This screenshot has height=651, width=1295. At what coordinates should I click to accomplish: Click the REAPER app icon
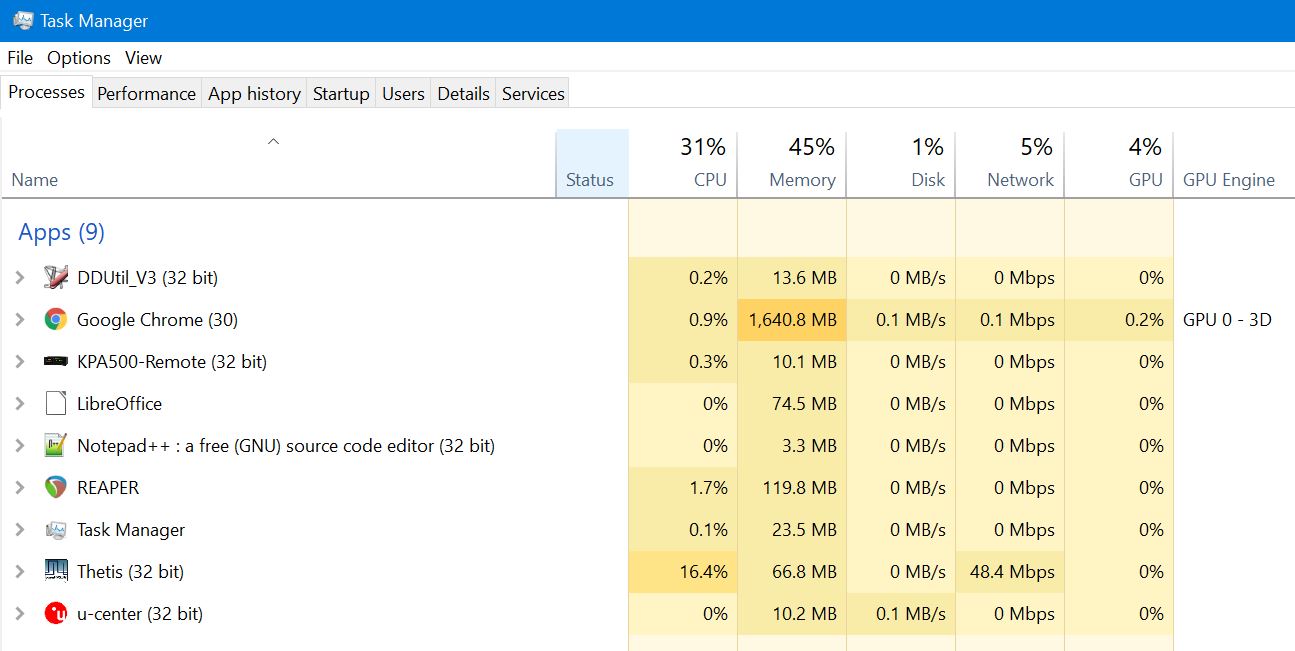pos(56,488)
